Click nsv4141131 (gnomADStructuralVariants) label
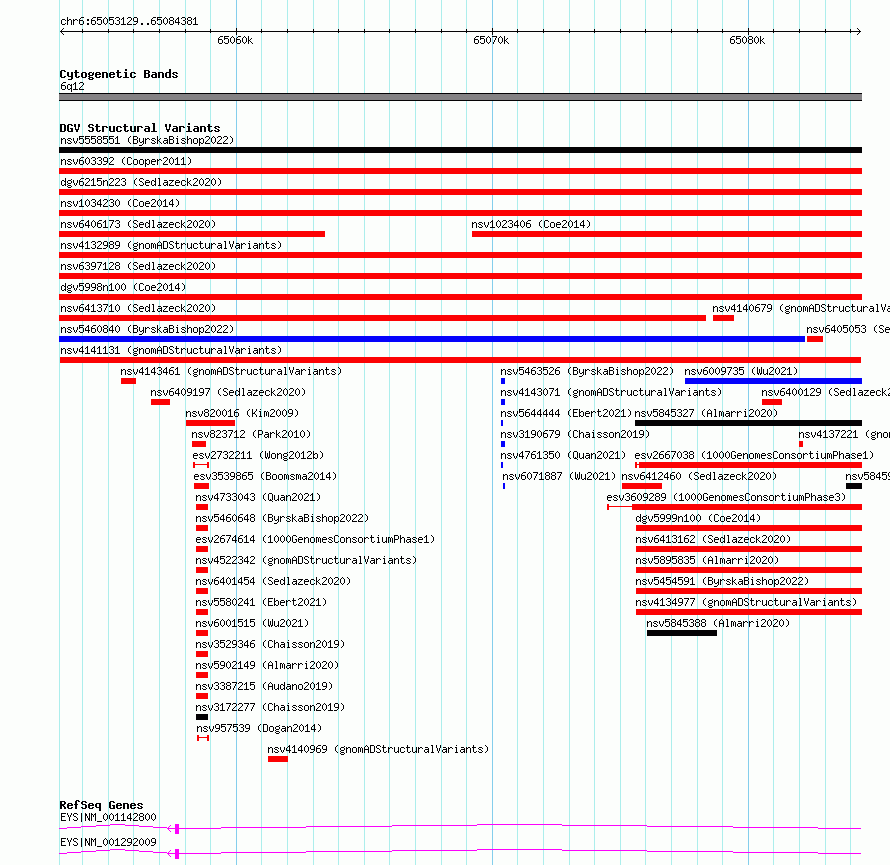This screenshot has width=890, height=865. tap(171, 350)
